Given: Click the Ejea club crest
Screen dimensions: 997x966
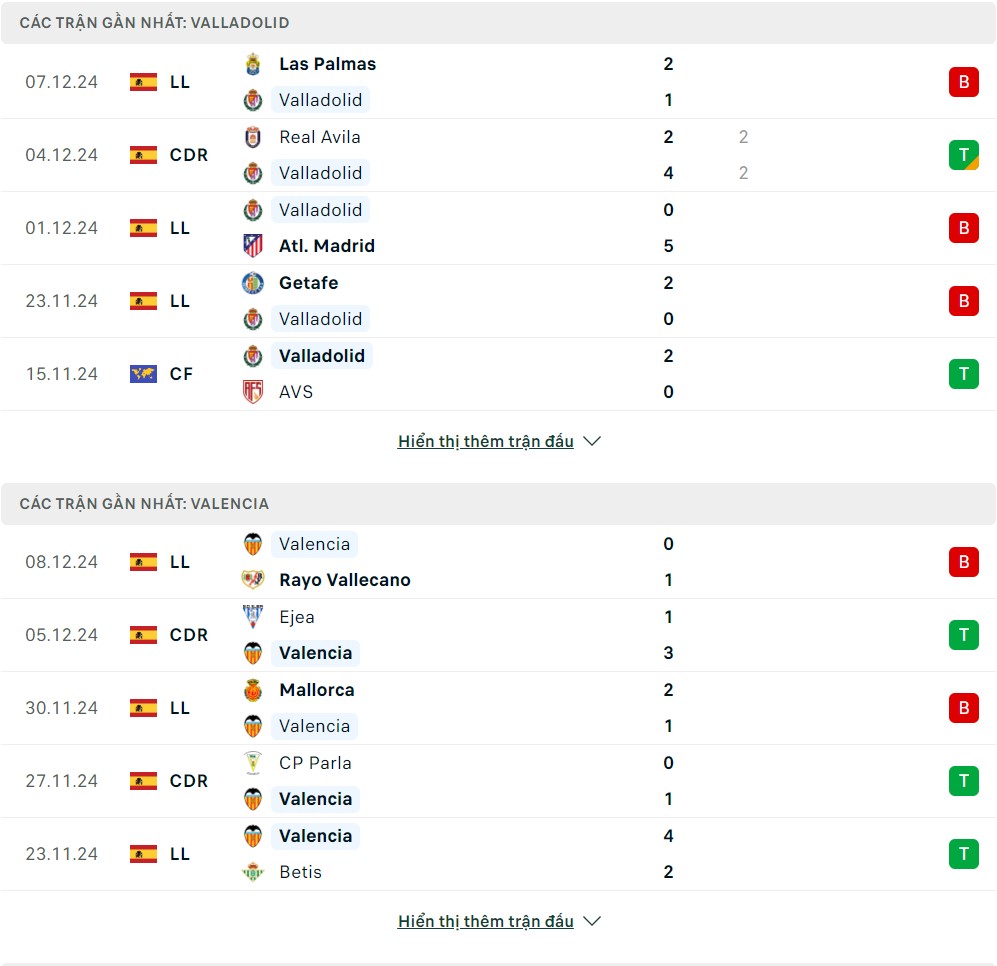Looking at the screenshot, I should tap(253, 617).
